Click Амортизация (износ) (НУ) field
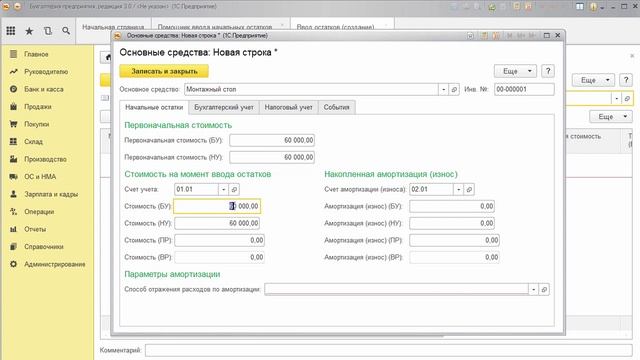The width and height of the screenshot is (640, 360). point(452,224)
